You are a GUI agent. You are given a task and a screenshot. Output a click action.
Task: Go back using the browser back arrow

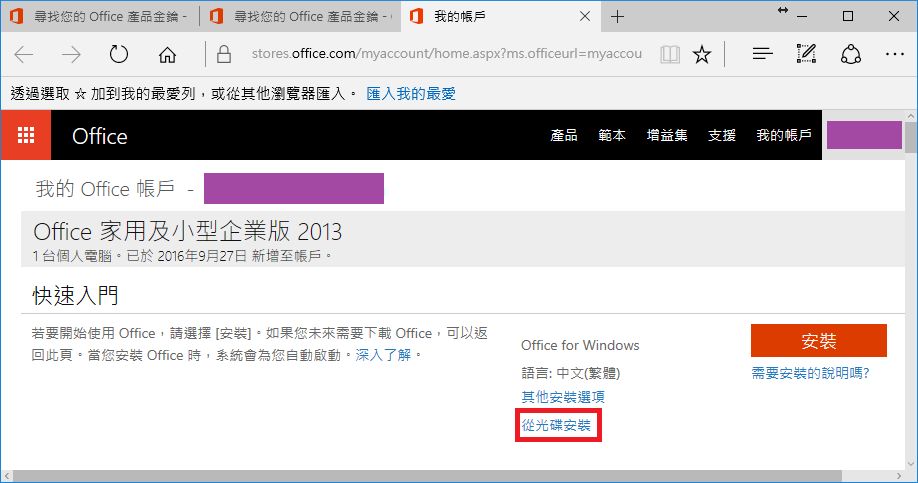point(24,54)
